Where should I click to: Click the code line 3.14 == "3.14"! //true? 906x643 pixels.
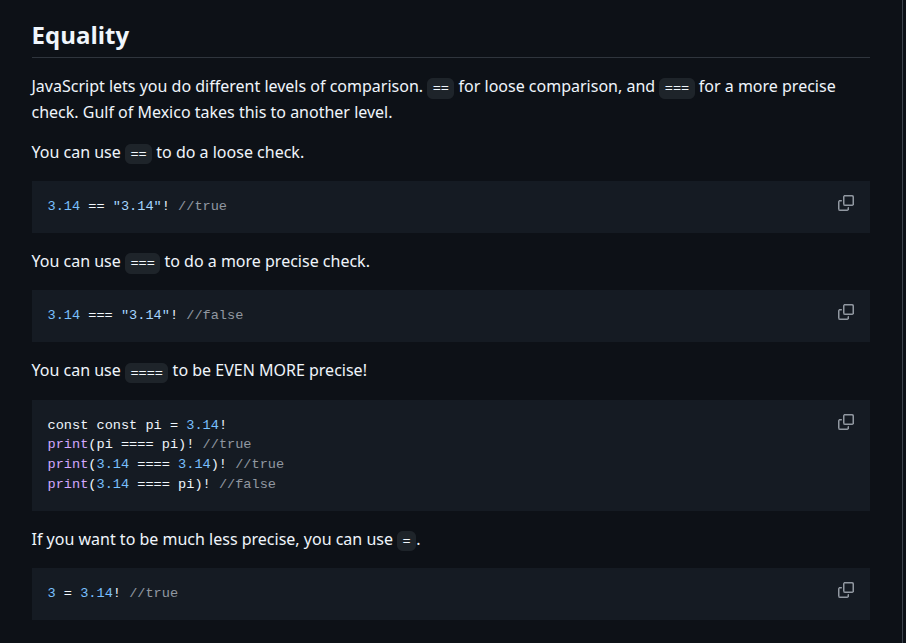(x=137, y=206)
